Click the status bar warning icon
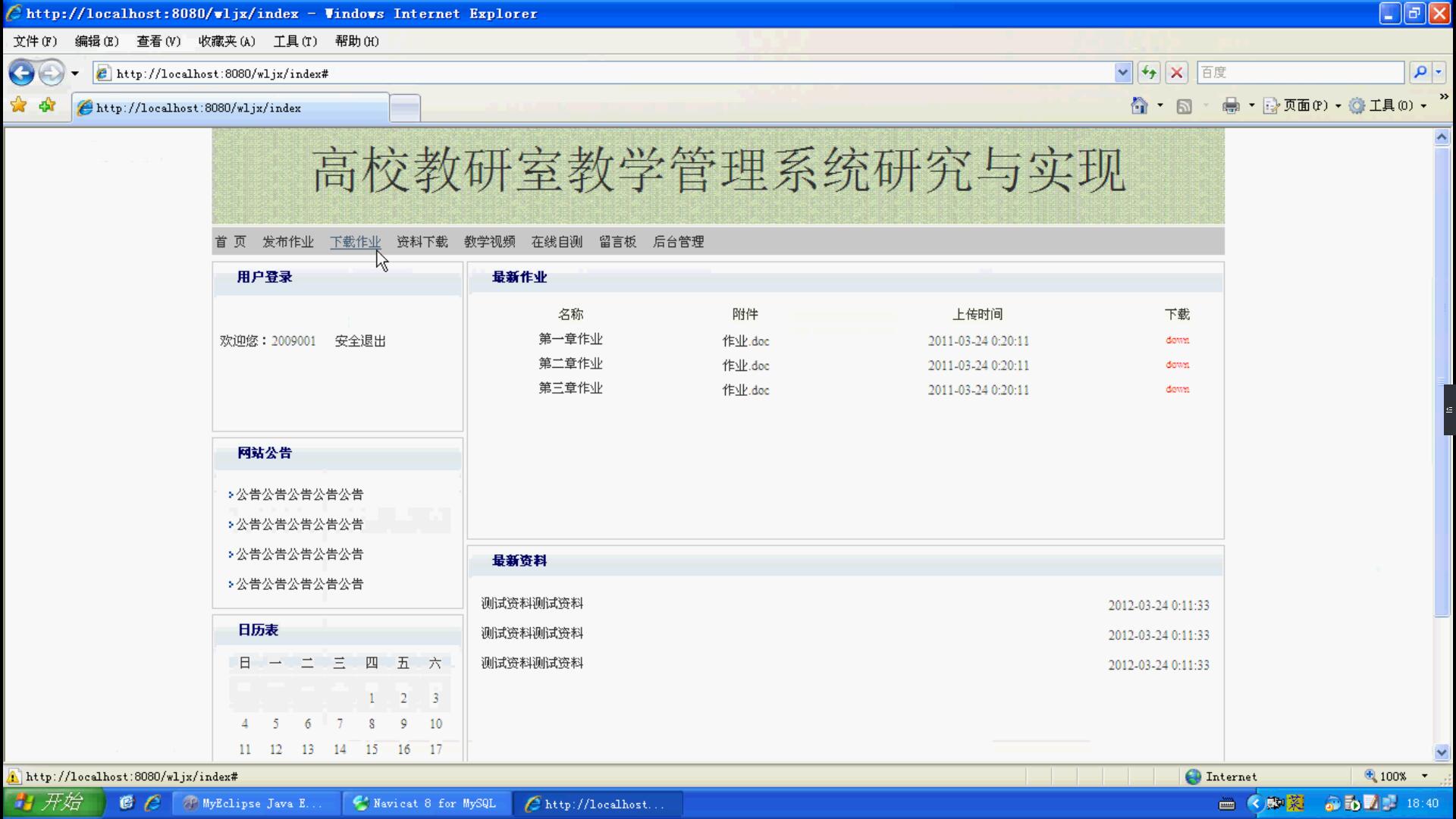The width and height of the screenshot is (1456, 819). click(x=14, y=777)
